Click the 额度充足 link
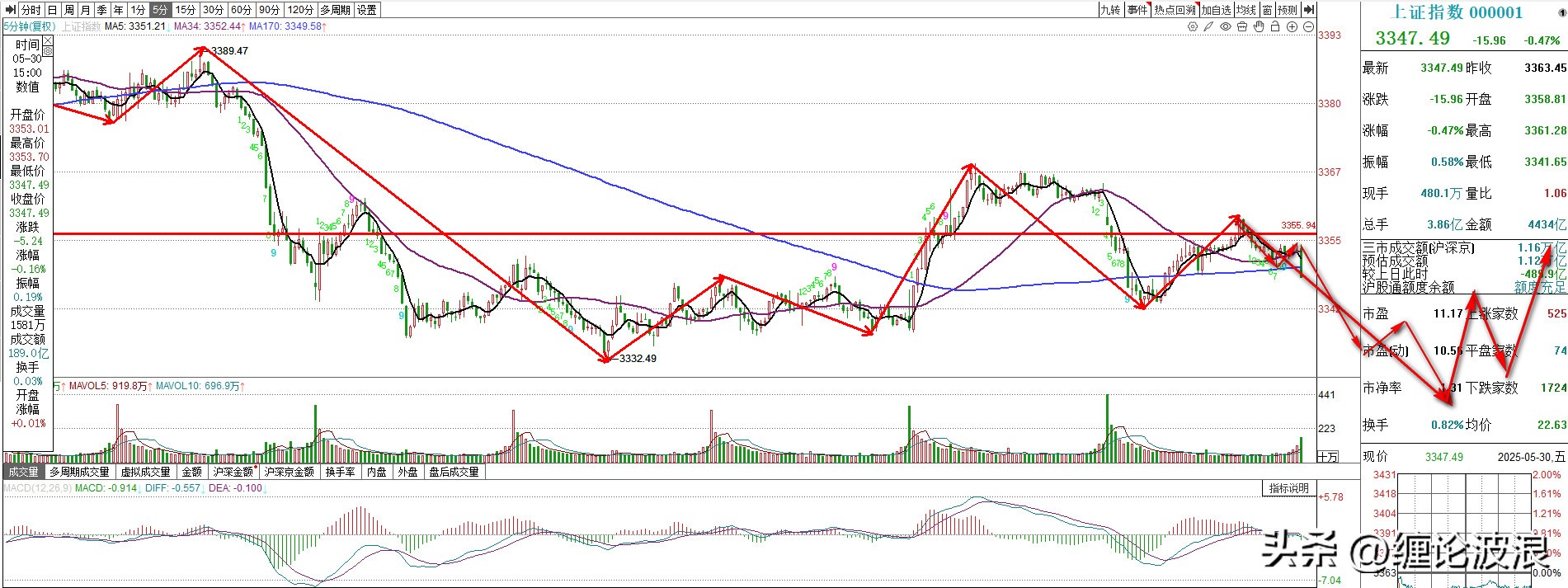The height and width of the screenshot is (588, 1568). point(1540,287)
